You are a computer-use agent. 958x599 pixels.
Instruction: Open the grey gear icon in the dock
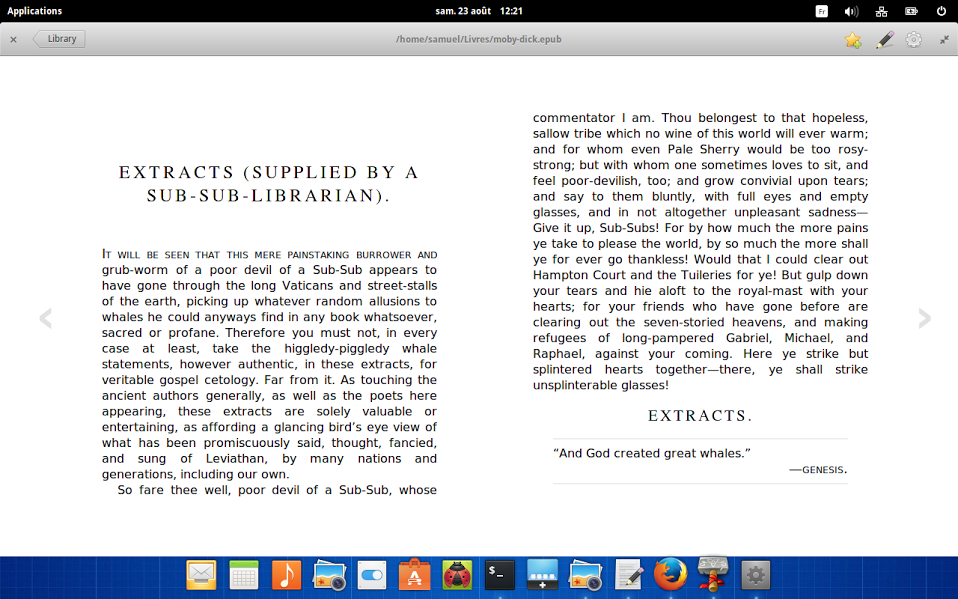point(756,575)
